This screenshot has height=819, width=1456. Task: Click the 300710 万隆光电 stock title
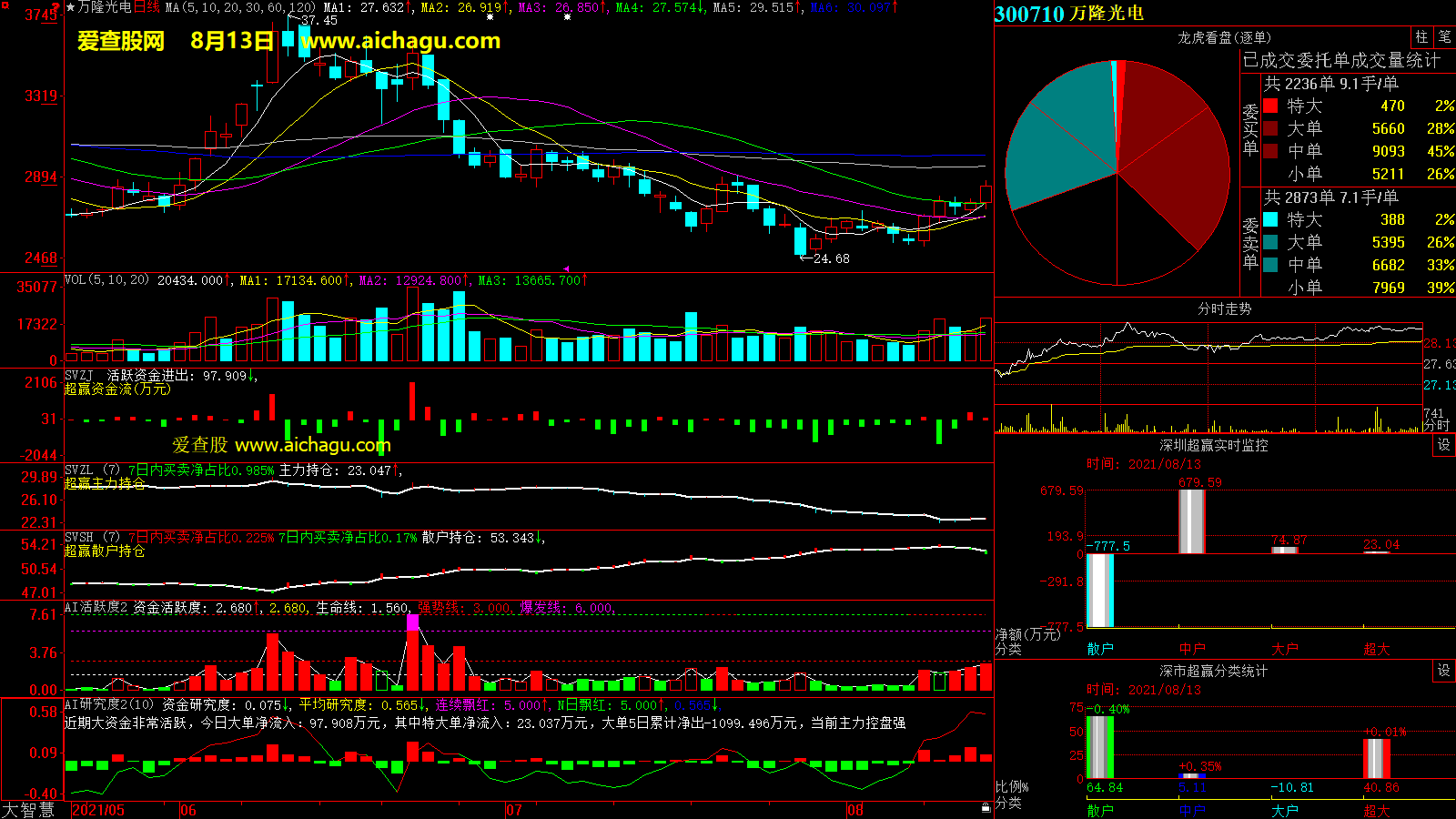(x=1068, y=14)
